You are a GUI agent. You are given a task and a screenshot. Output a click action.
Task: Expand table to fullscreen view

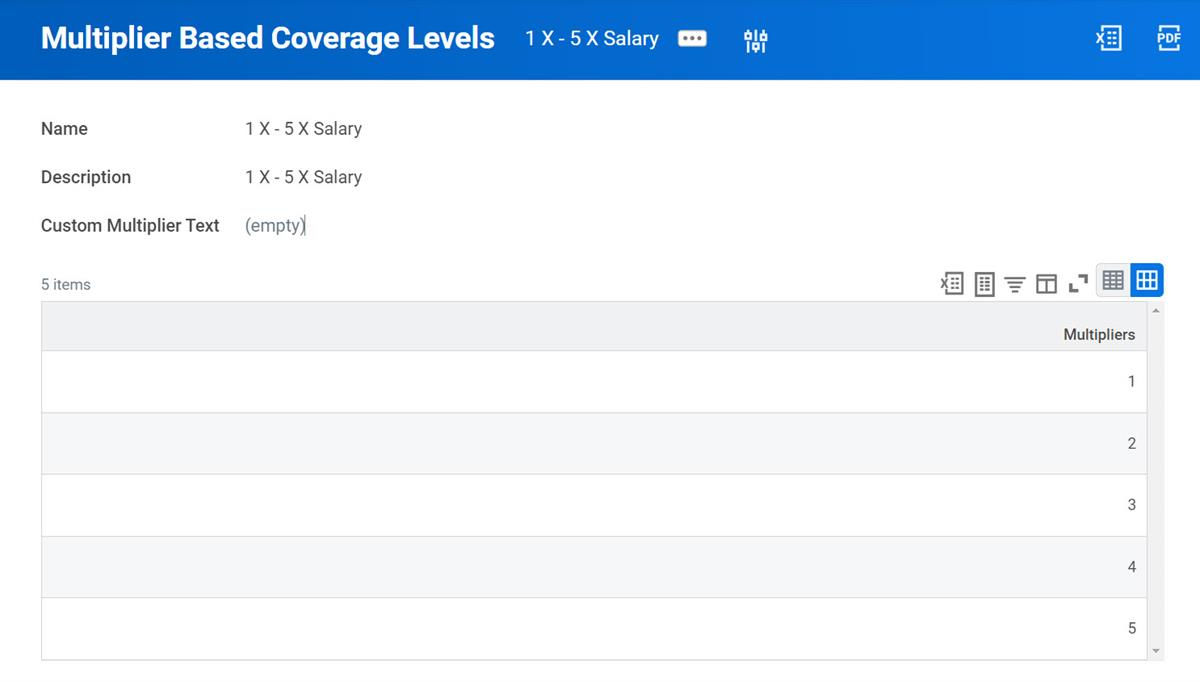(x=1078, y=284)
